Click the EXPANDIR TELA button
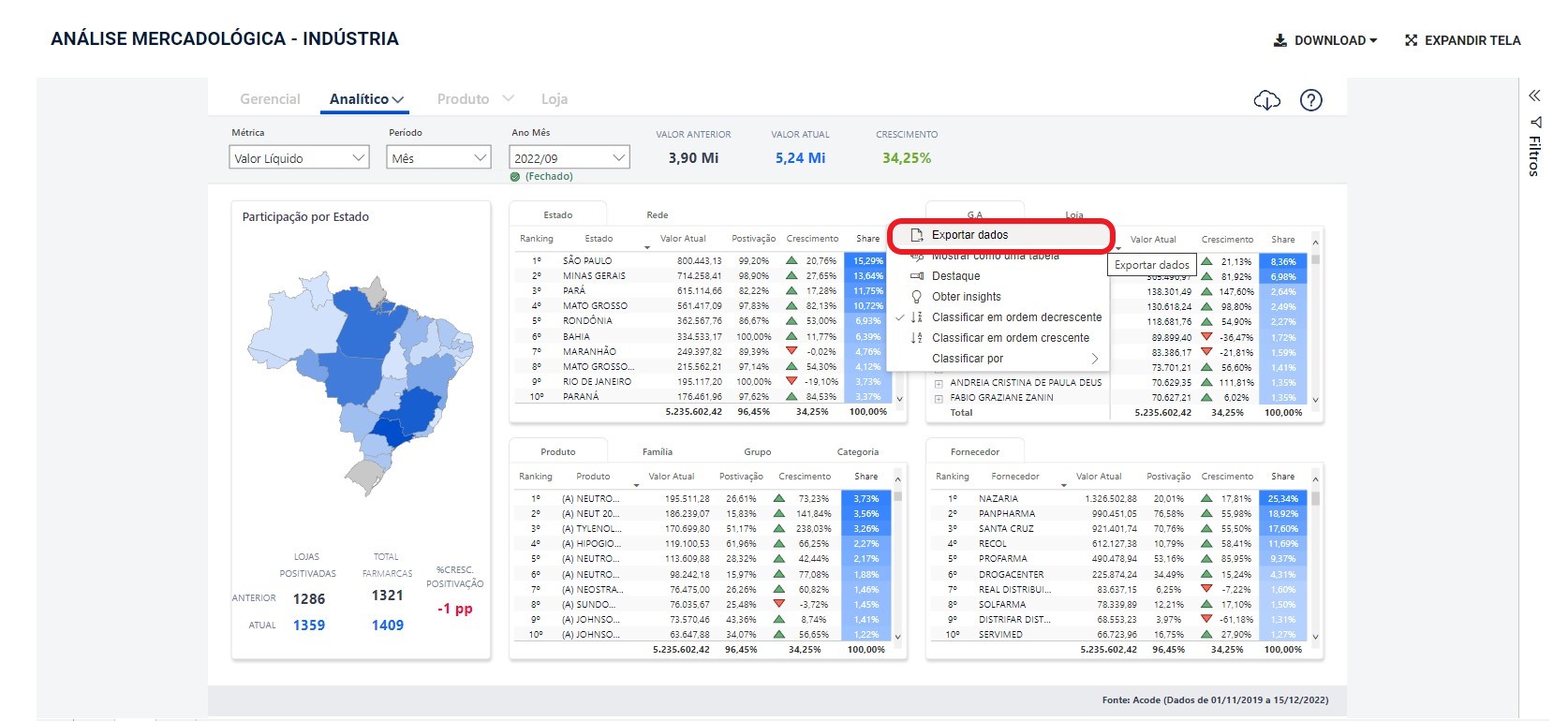The width and height of the screenshot is (1568, 721). pyautogui.click(x=1462, y=40)
